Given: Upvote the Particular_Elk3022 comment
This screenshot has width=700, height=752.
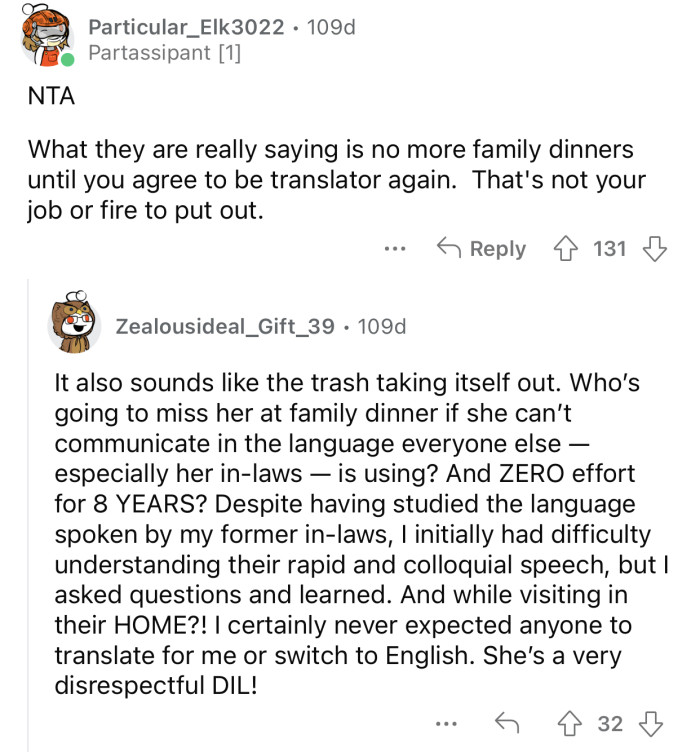Looking at the screenshot, I should (567, 249).
